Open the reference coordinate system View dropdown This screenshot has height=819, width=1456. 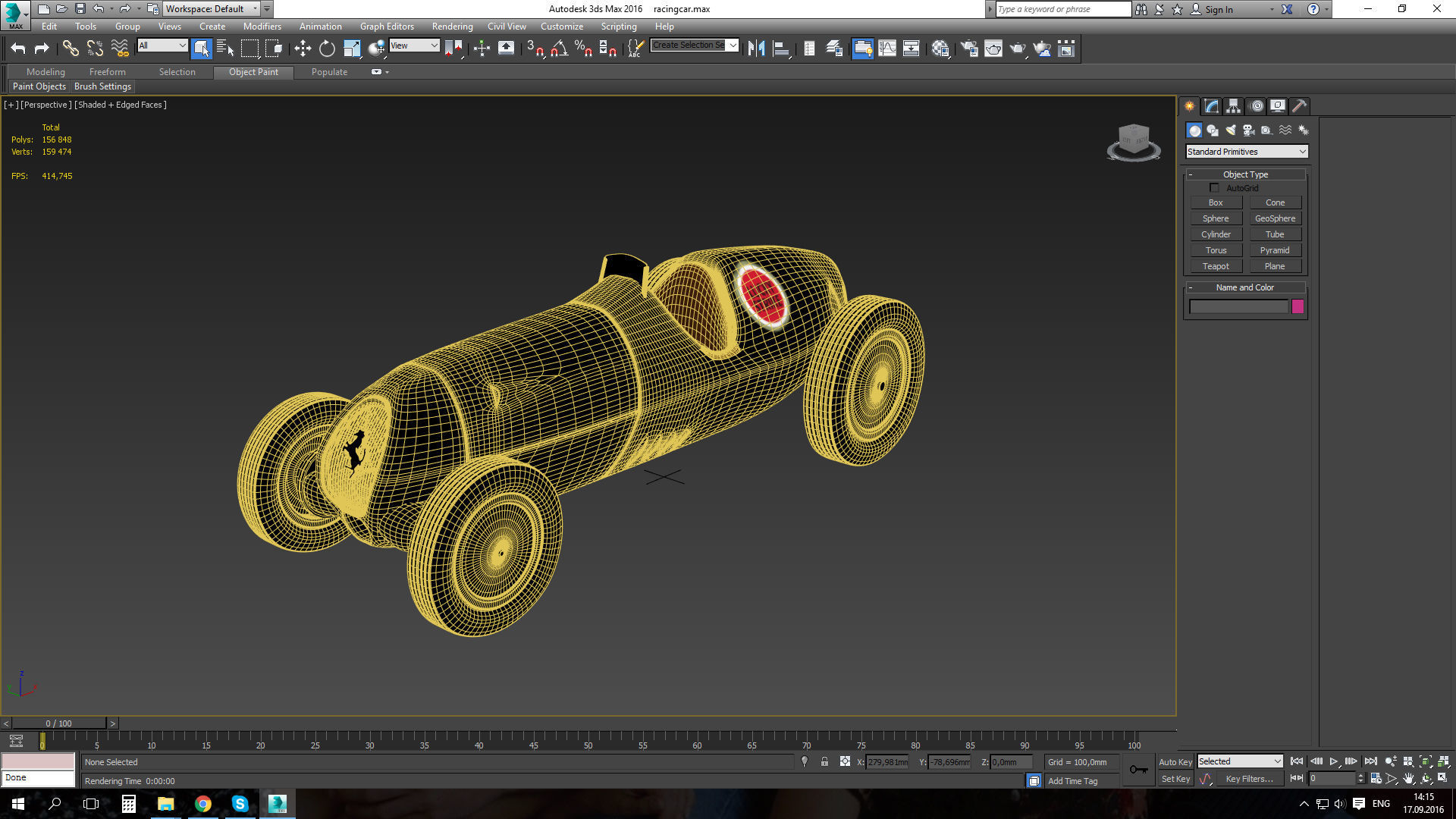click(x=414, y=45)
